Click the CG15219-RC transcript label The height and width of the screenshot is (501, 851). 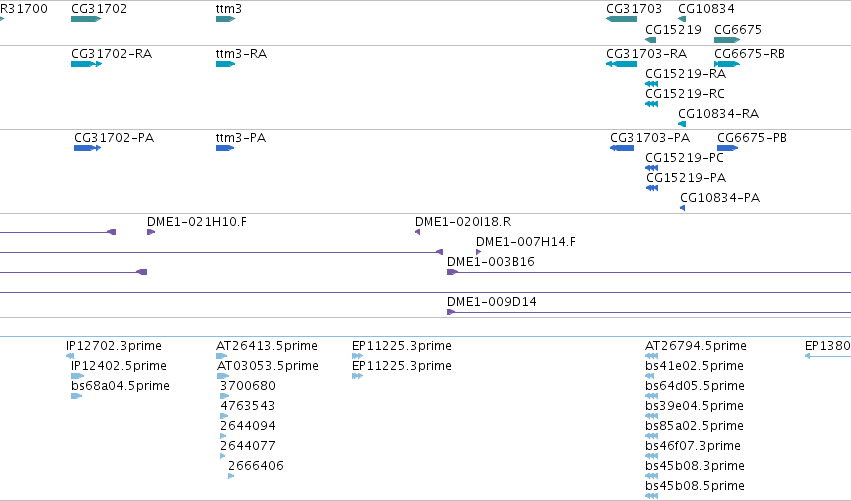(685, 93)
